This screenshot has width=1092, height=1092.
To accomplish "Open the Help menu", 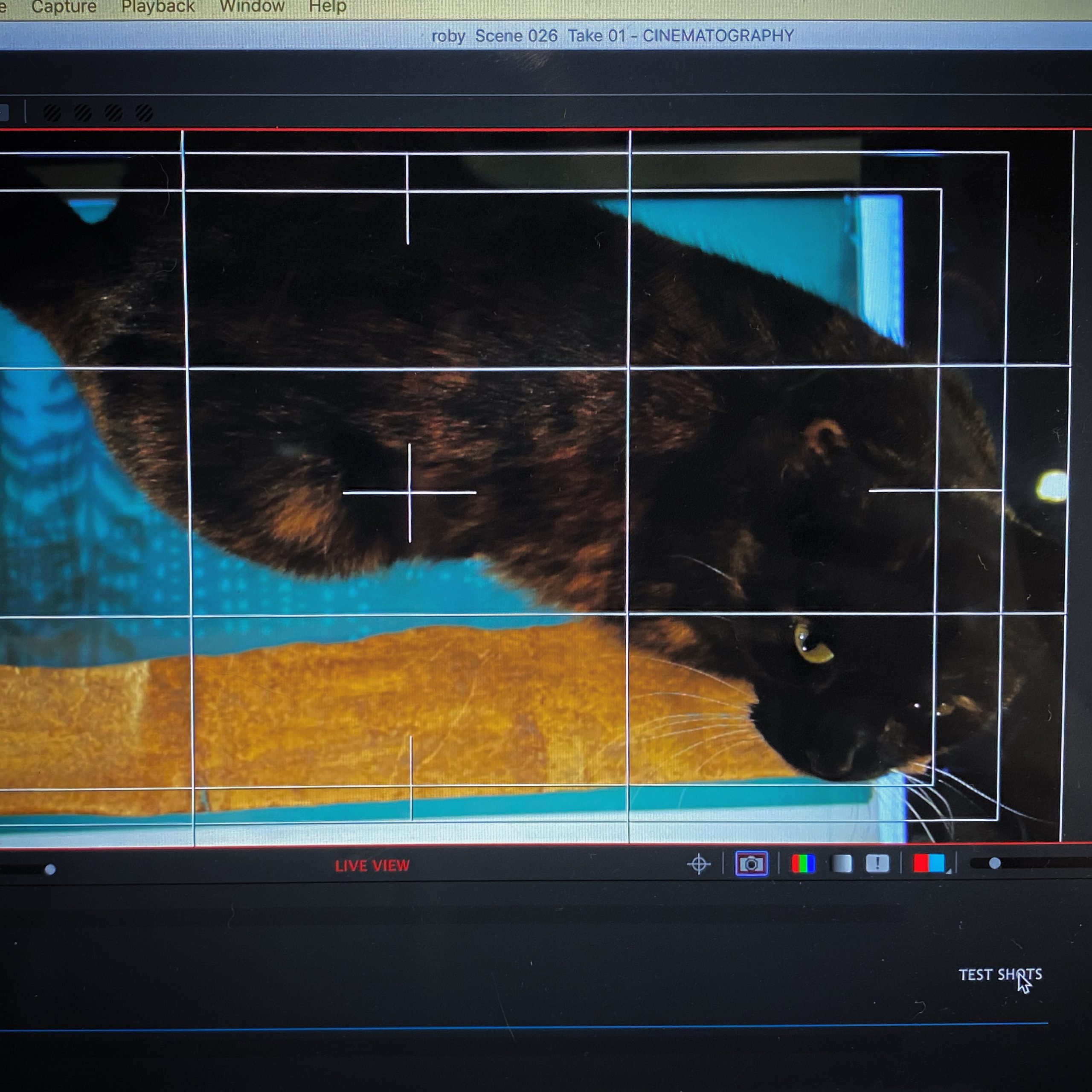I will pos(327,7).
